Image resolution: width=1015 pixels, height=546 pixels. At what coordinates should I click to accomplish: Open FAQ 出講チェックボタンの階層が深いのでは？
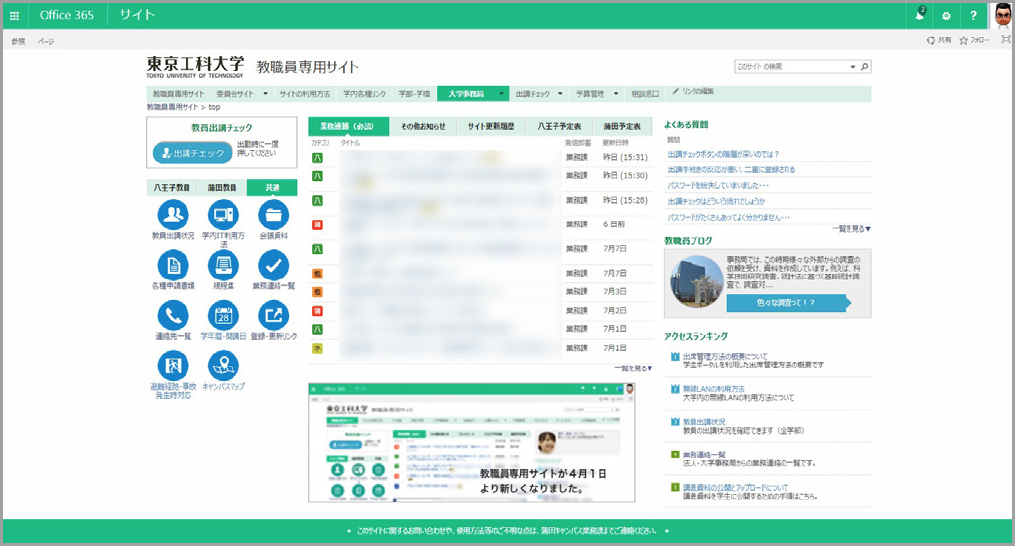coord(723,154)
